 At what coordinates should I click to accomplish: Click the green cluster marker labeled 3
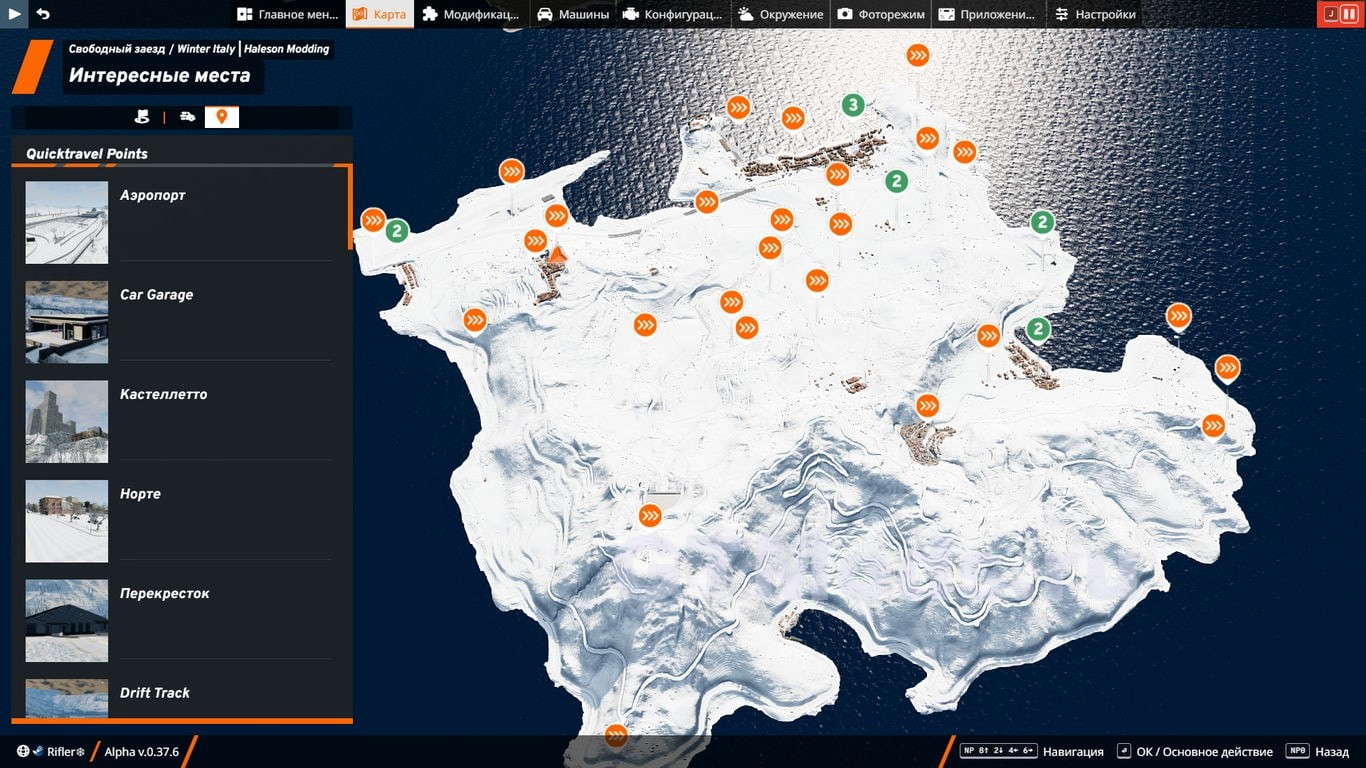[852, 105]
